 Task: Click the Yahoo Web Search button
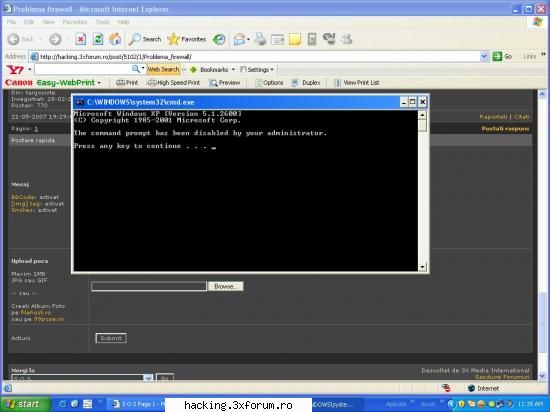[163, 69]
